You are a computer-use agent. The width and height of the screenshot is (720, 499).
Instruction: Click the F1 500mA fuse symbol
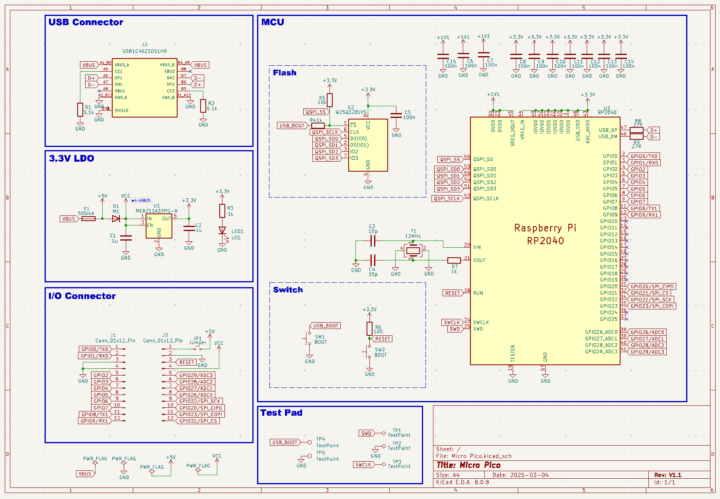pos(87,218)
